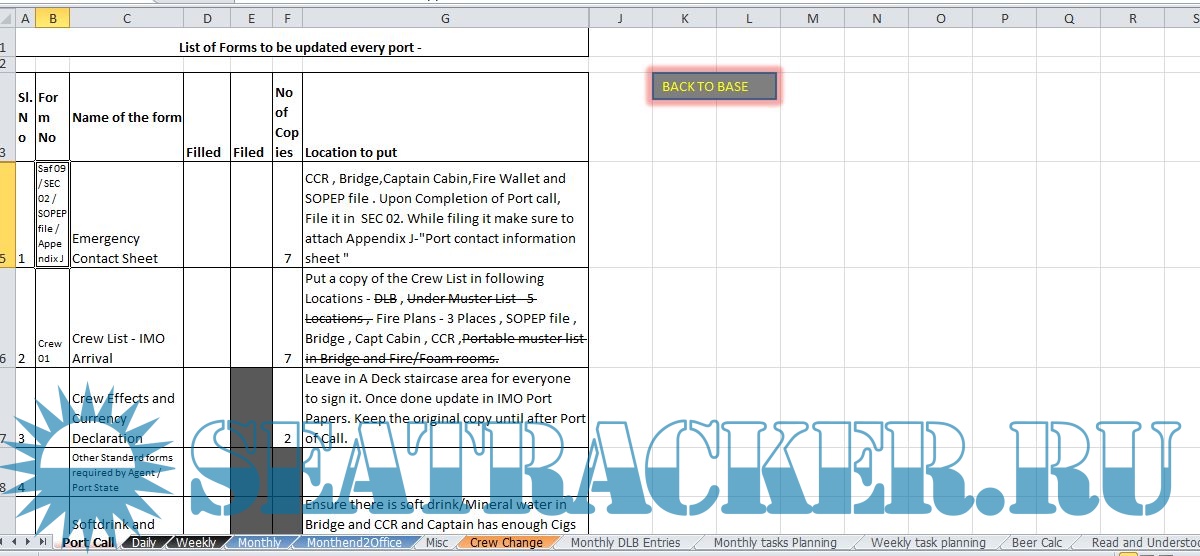Image resolution: width=1200 pixels, height=556 pixels.
Task: Select the Beer Calc sheet tab
Action: pyautogui.click(x=1036, y=543)
